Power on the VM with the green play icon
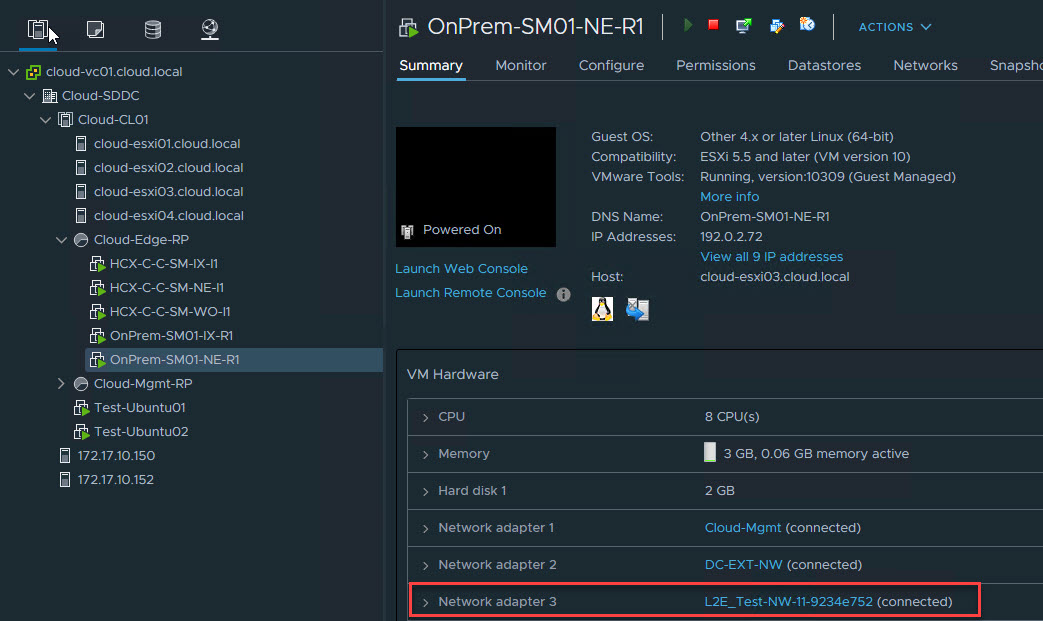This screenshot has height=621, width=1043. [x=688, y=25]
